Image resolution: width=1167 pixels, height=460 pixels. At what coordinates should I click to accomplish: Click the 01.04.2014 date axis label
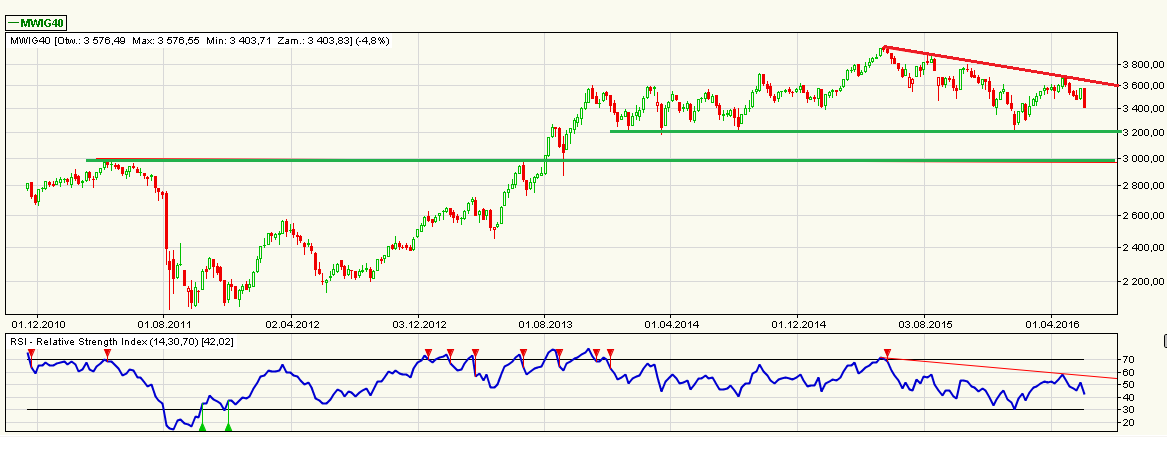671,324
